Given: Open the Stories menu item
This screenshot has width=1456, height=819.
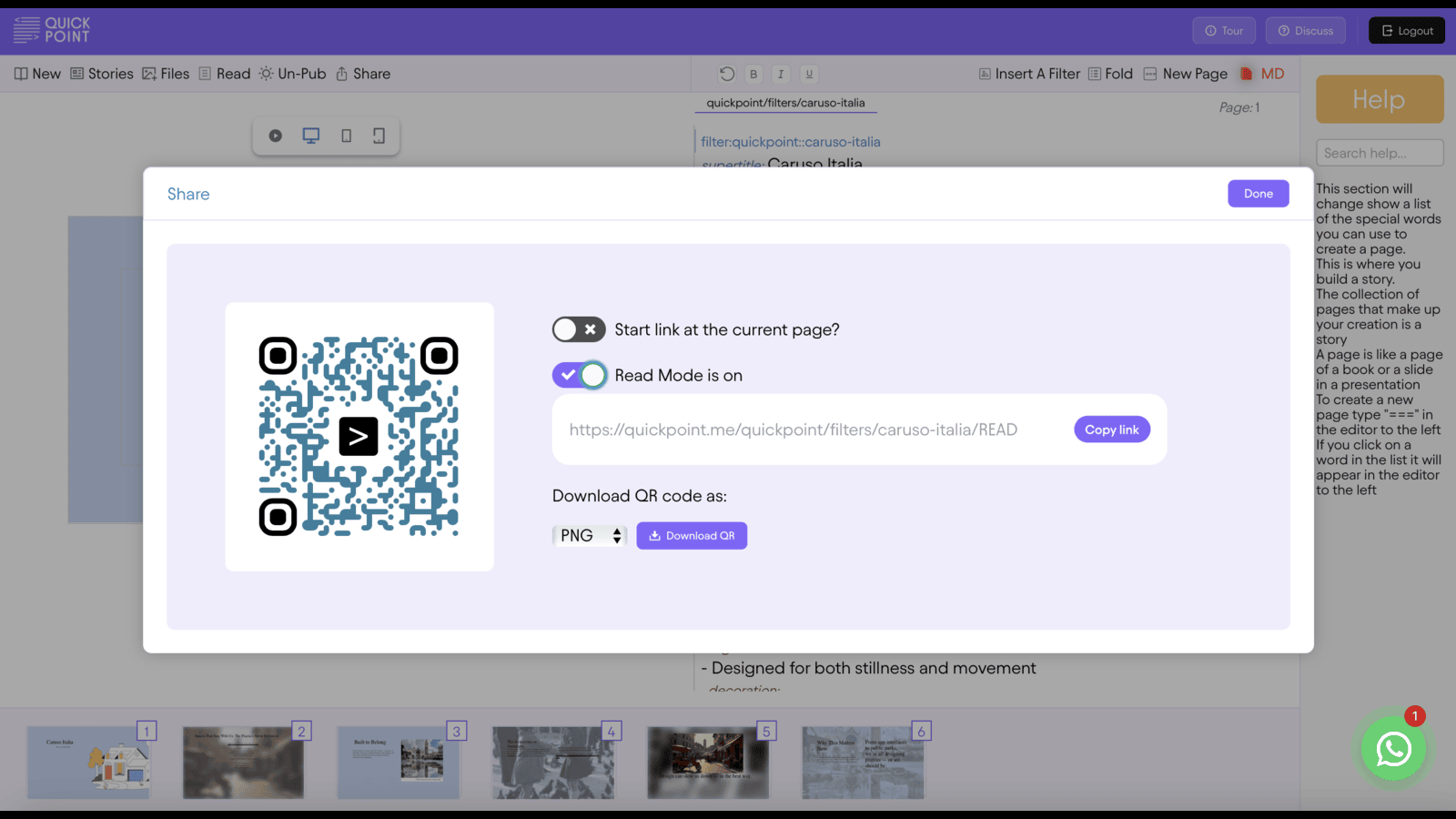Looking at the screenshot, I should click(102, 74).
